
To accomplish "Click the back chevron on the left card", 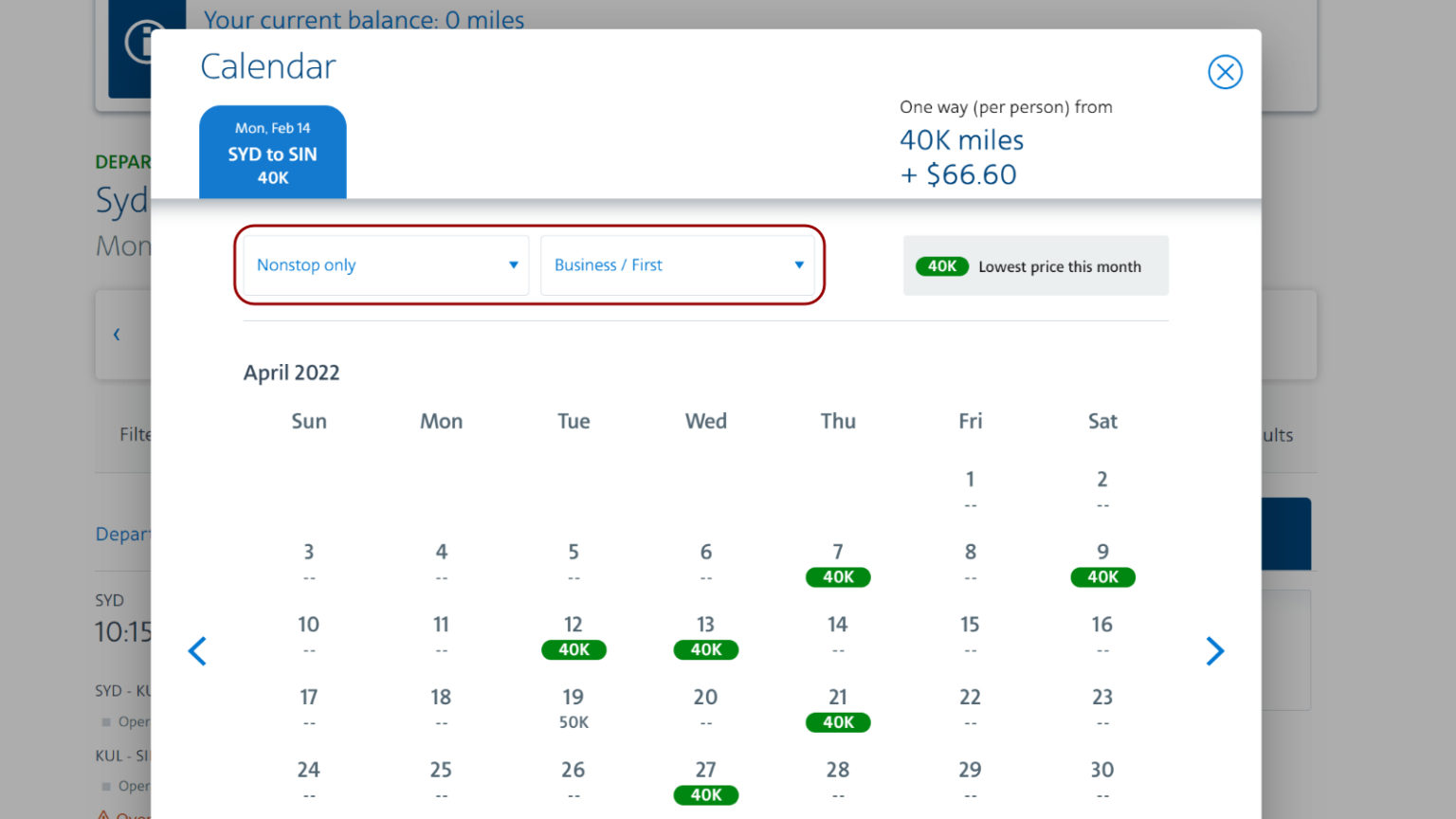I will click(116, 334).
